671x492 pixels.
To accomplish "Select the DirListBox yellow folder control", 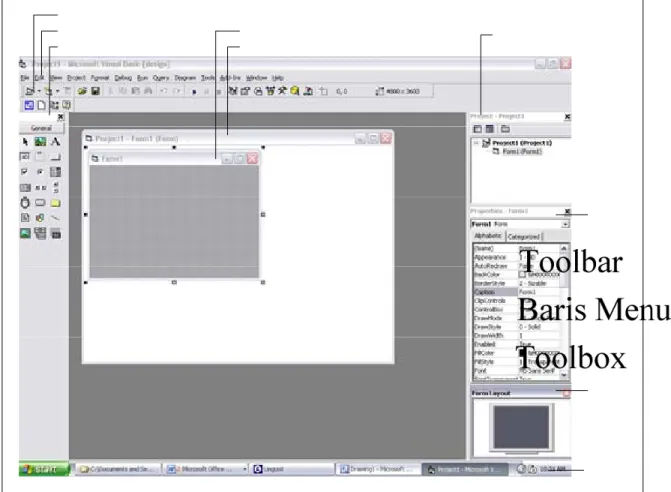I will point(55,203).
